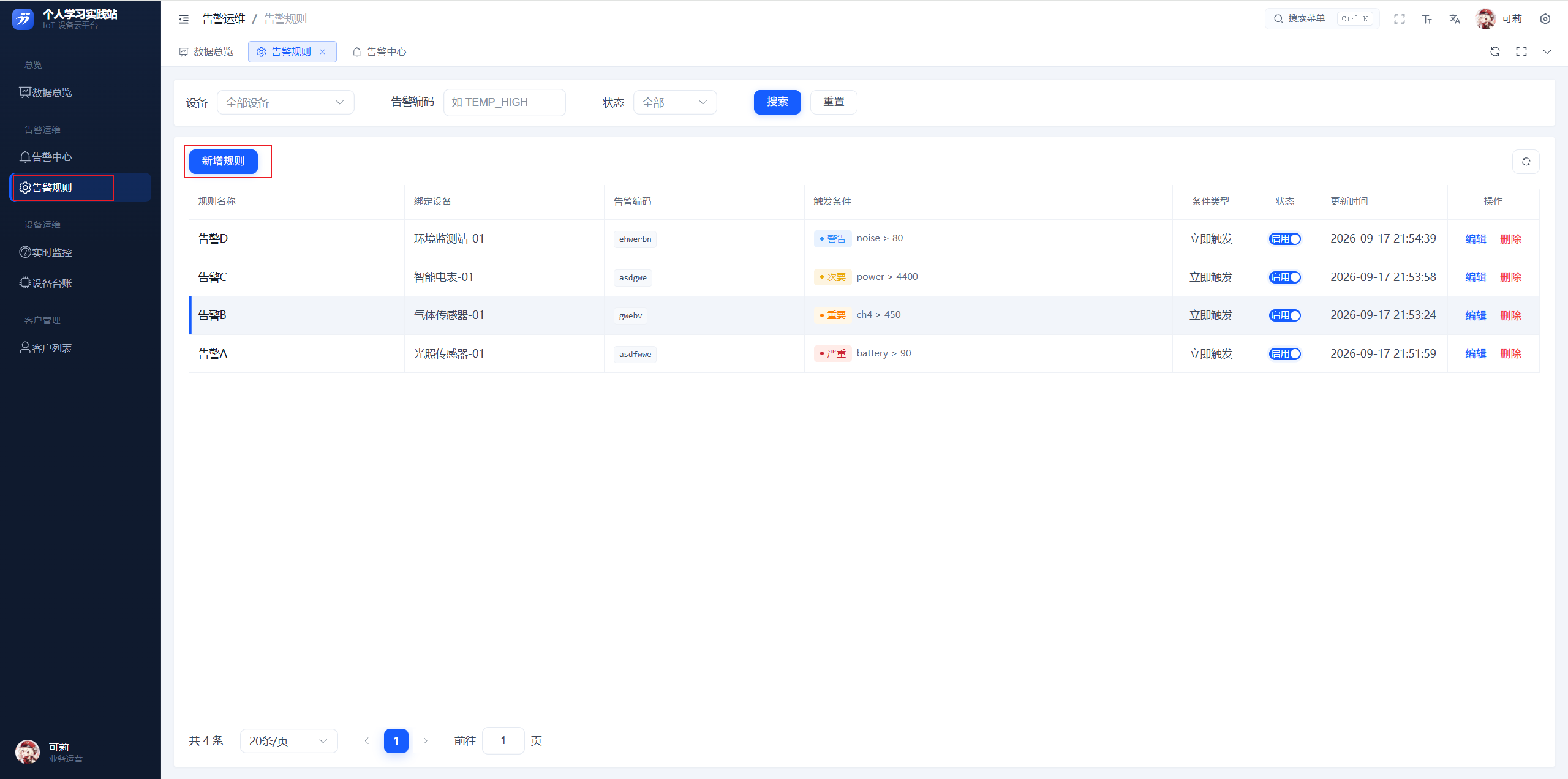Turn off the 告警A rule switch
The width and height of the screenshot is (1568, 779).
[1284, 354]
